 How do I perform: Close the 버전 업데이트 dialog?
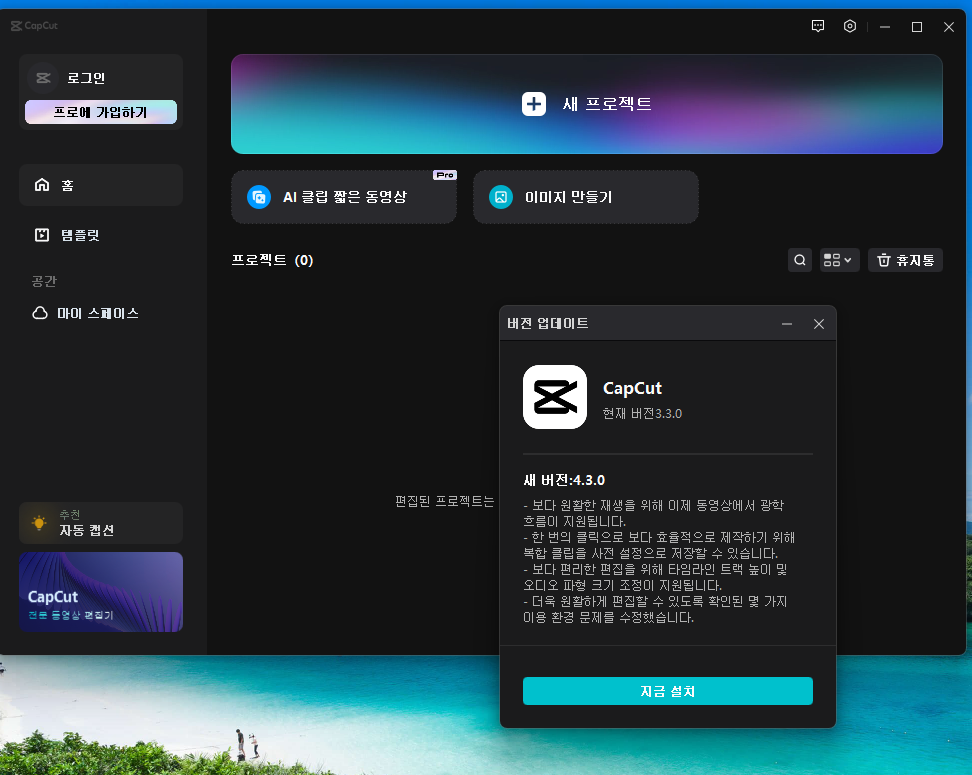click(x=819, y=324)
